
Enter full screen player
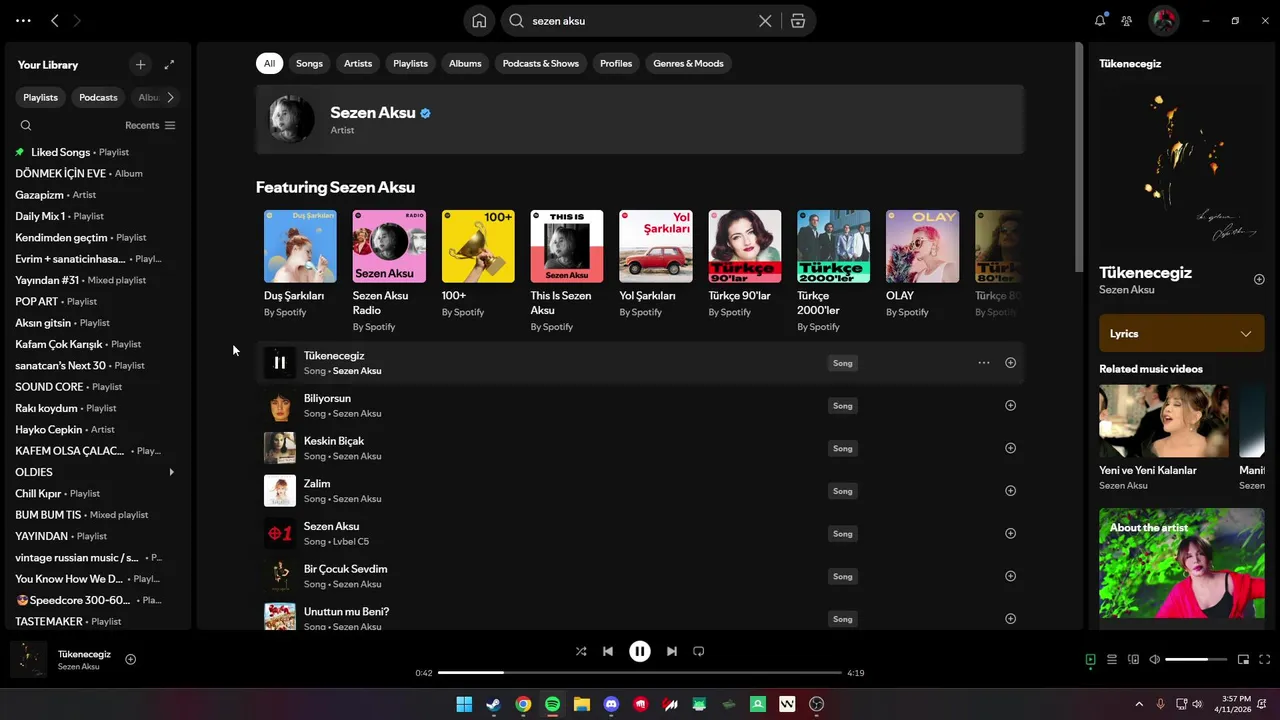point(1265,659)
